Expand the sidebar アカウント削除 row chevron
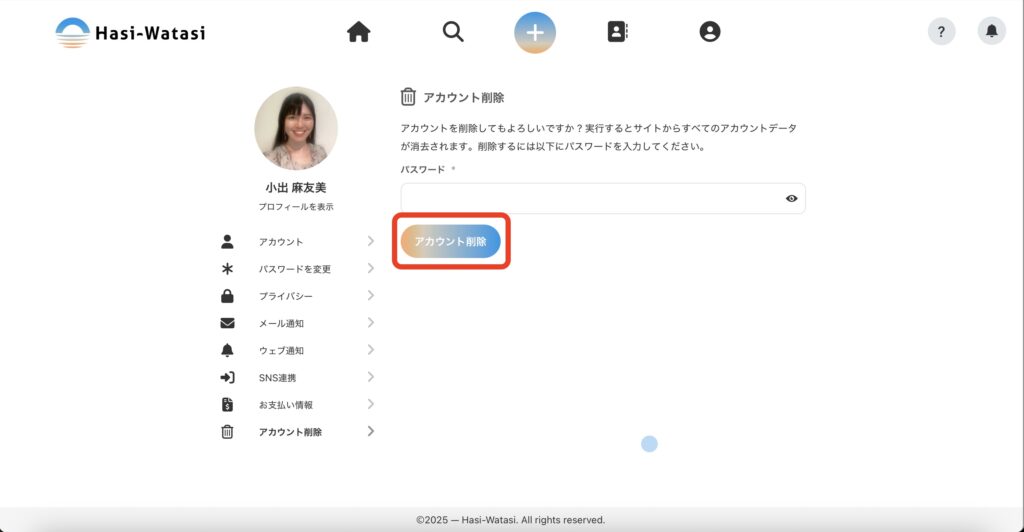1024x532 pixels. point(370,431)
